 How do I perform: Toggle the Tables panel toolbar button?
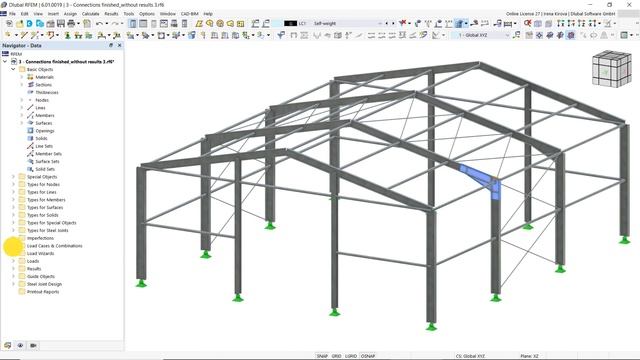143,24
